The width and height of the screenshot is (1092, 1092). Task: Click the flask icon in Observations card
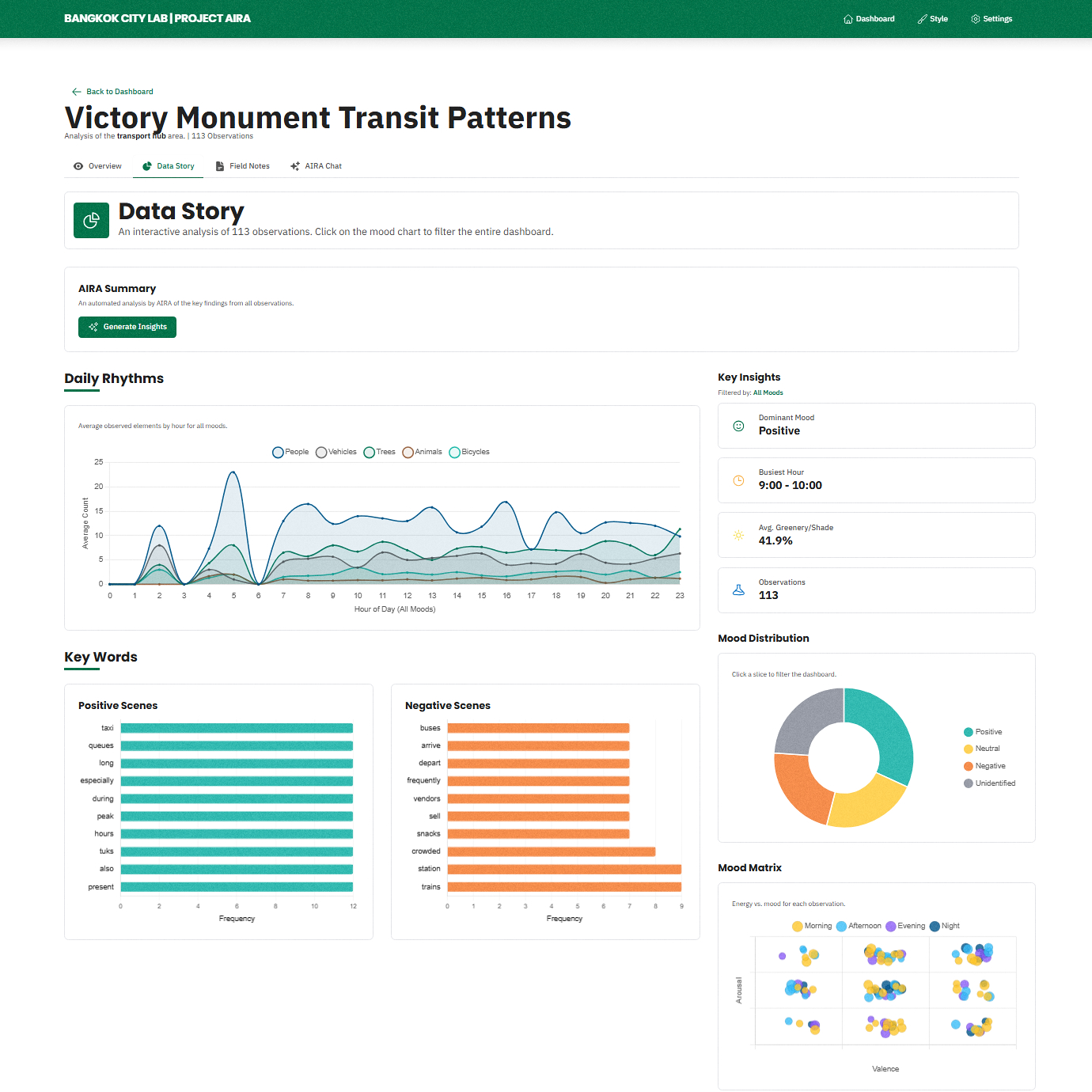tap(738, 590)
